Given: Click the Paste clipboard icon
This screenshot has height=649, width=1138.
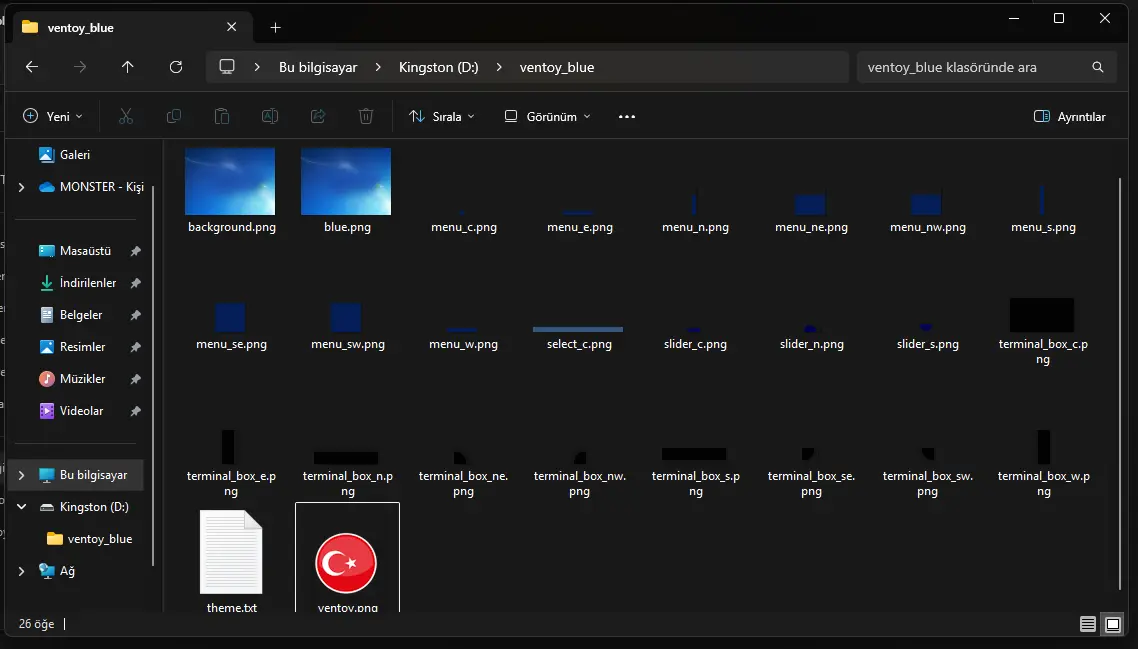Looking at the screenshot, I should pyautogui.click(x=222, y=116).
